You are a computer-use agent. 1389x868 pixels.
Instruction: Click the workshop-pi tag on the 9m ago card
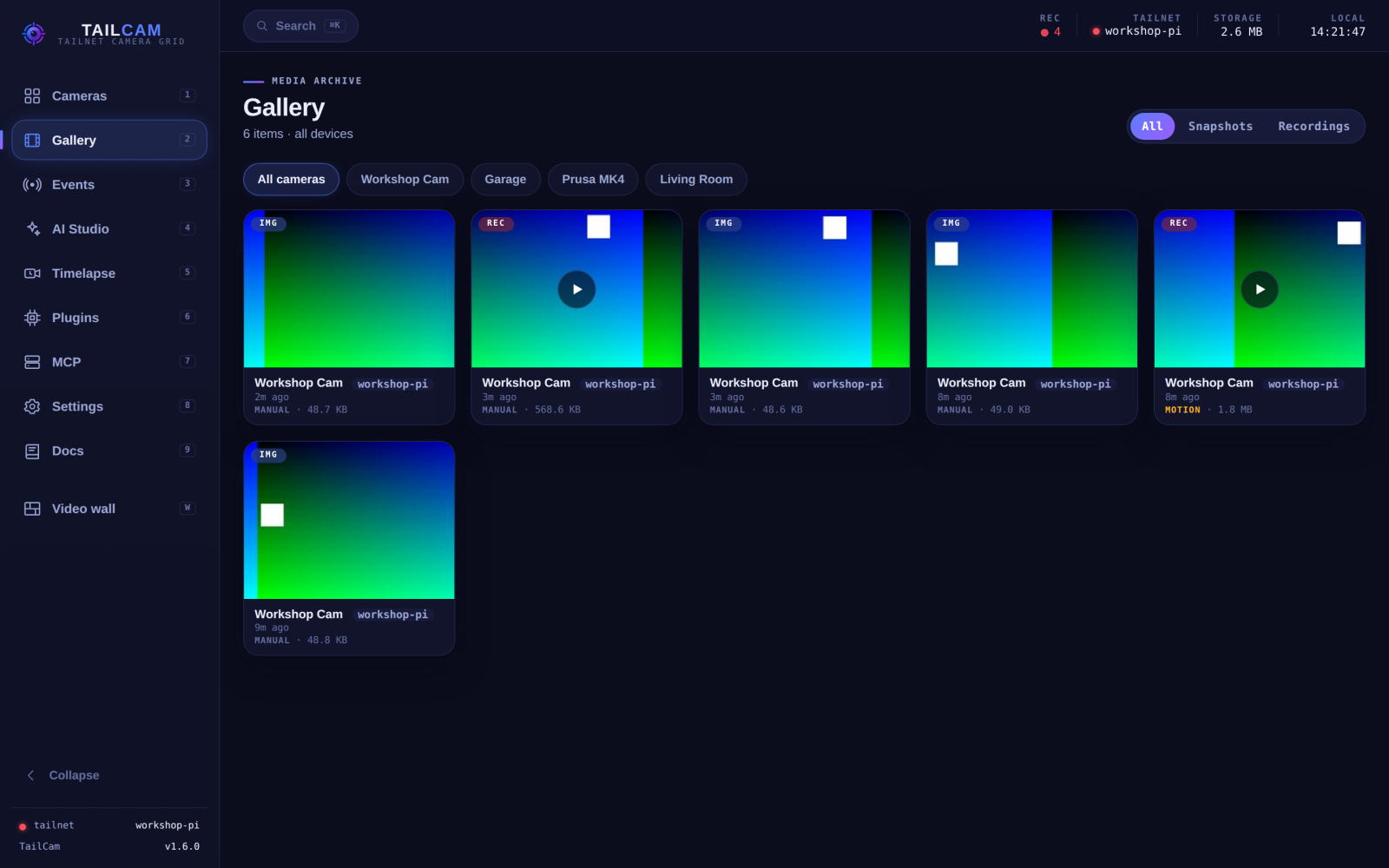click(x=392, y=615)
